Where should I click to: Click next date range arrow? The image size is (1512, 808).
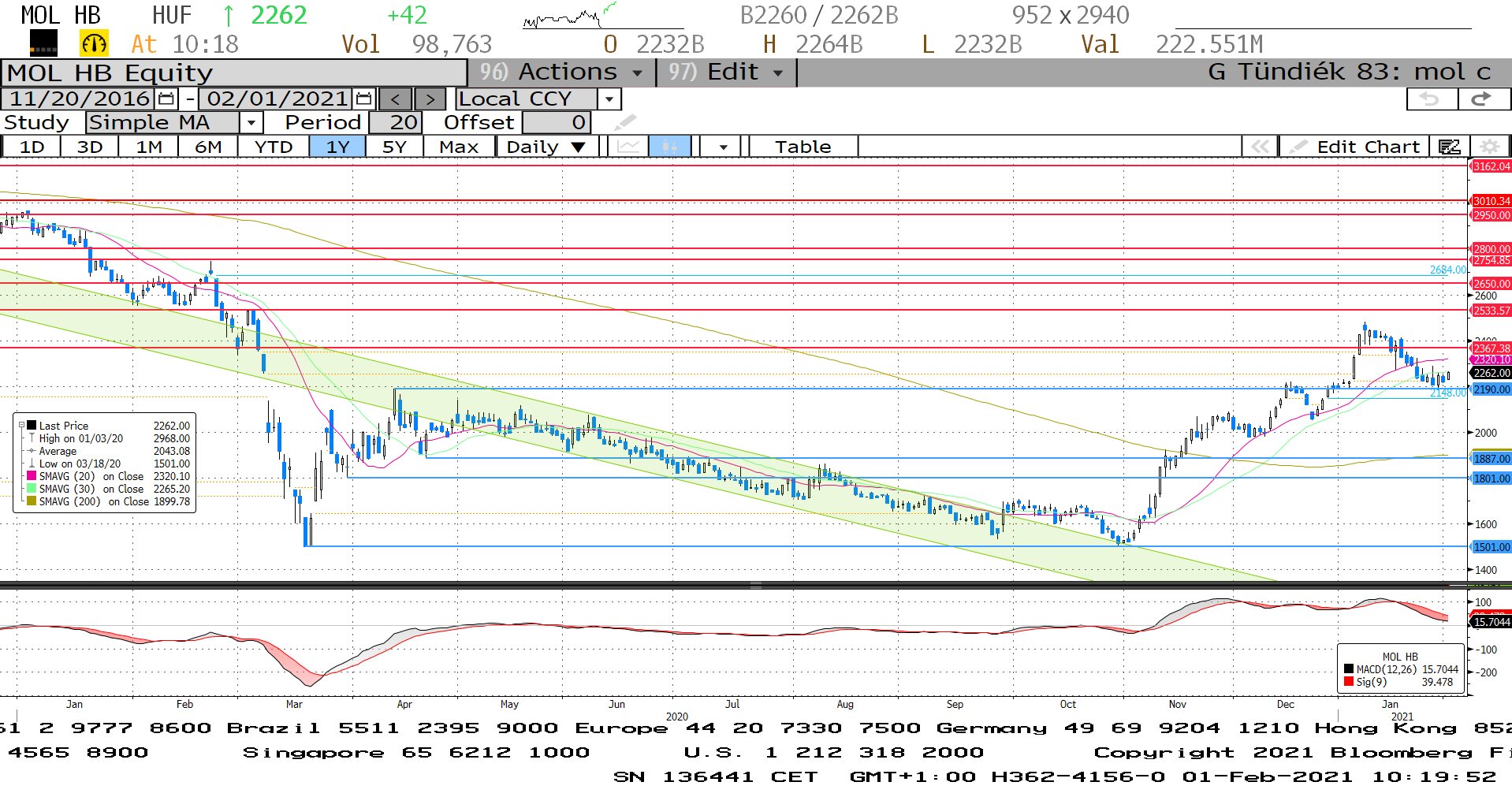(430, 99)
